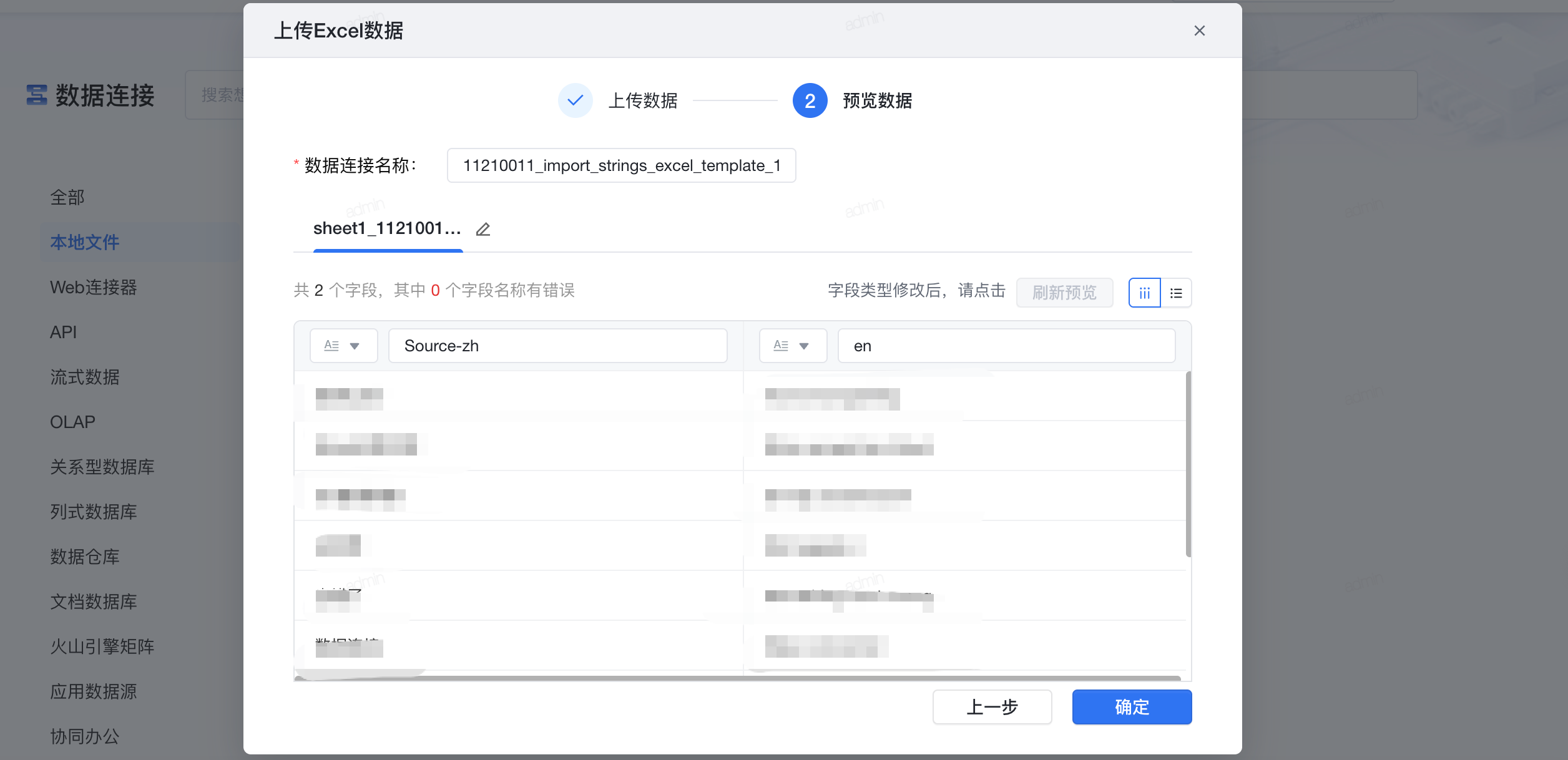Image resolution: width=1568 pixels, height=760 pixels.
Task: Close the Upload Excel dialog
Action: click(1199, 31)
